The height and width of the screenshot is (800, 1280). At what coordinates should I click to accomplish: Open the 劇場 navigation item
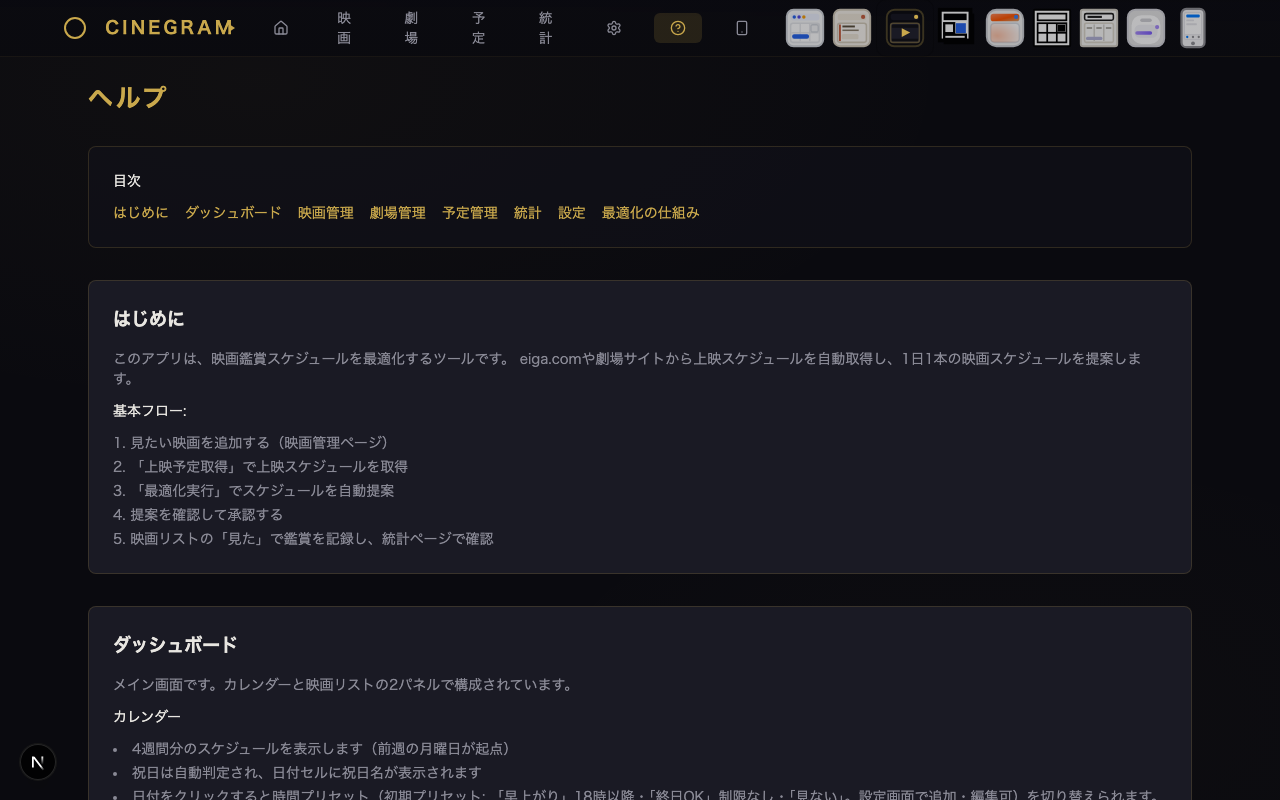point(411,28)
